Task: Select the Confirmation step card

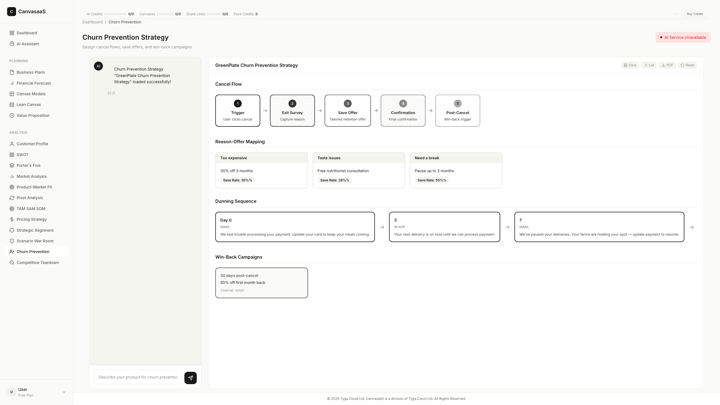Action: pos(403,111)
